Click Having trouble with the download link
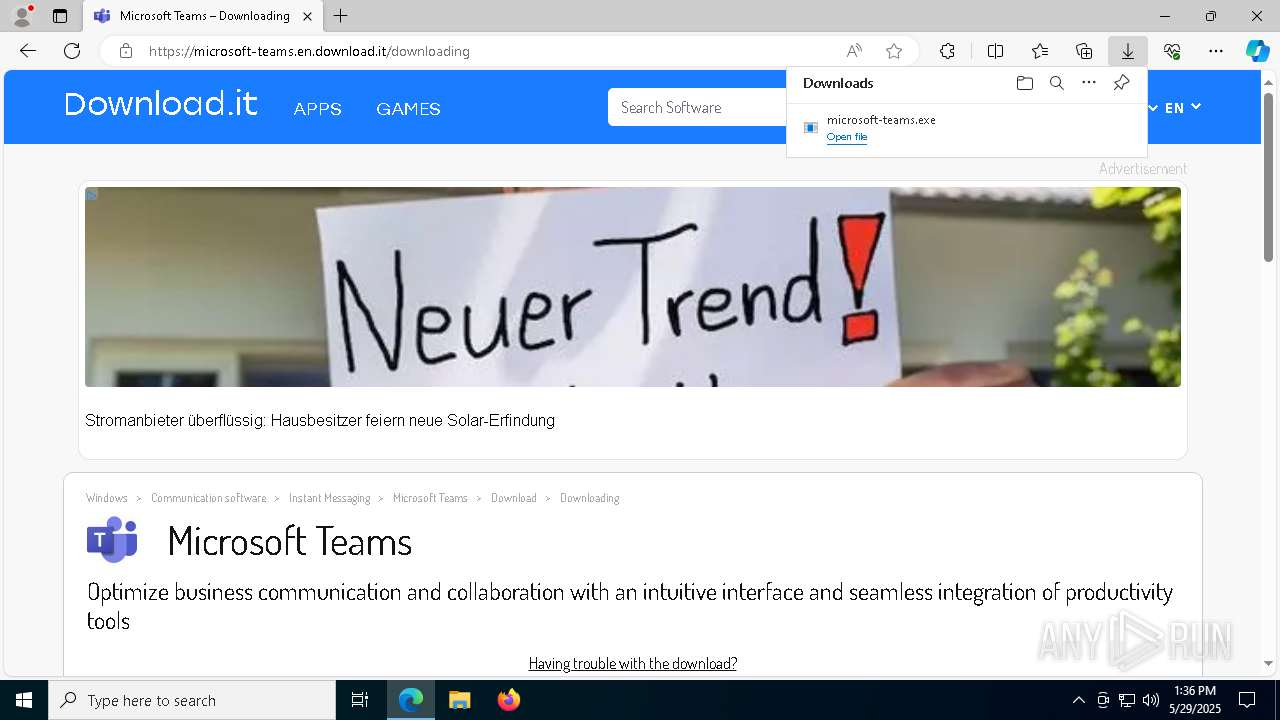Viewport: 1280px width, 720px height. point(633,663)
